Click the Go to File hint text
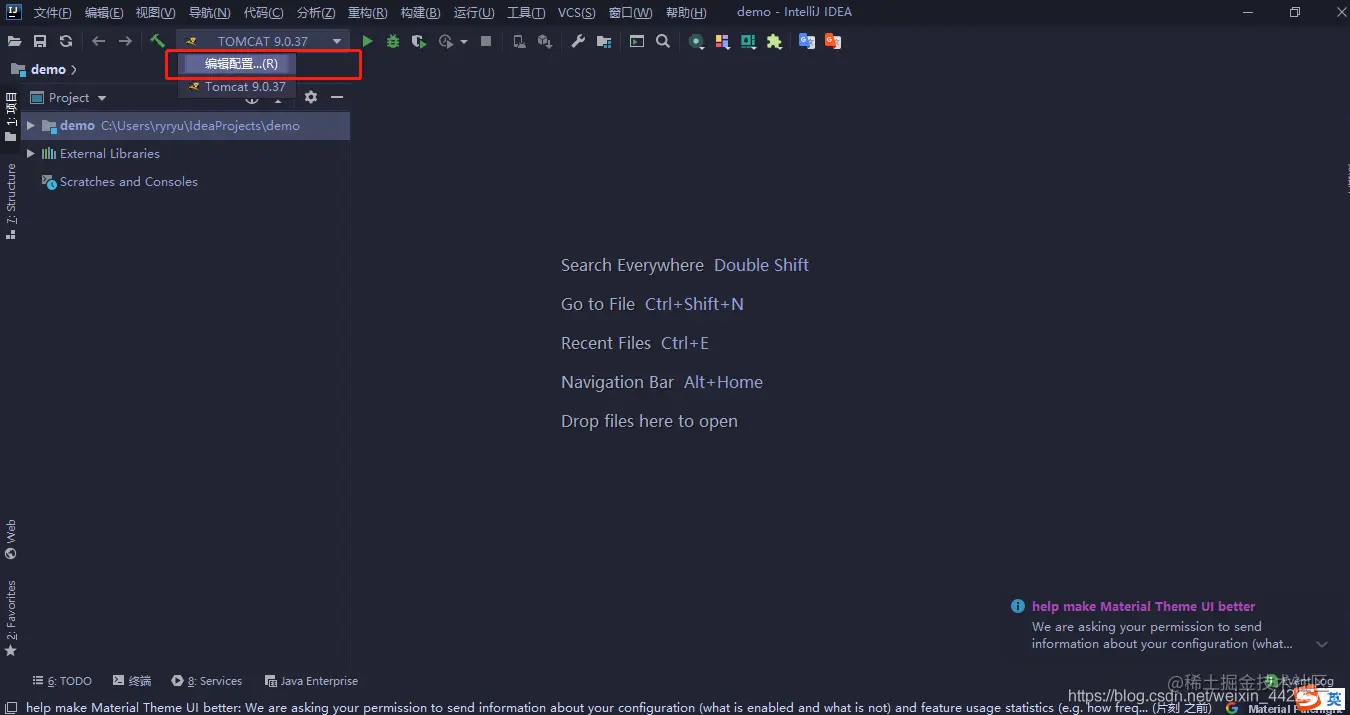 598,304
